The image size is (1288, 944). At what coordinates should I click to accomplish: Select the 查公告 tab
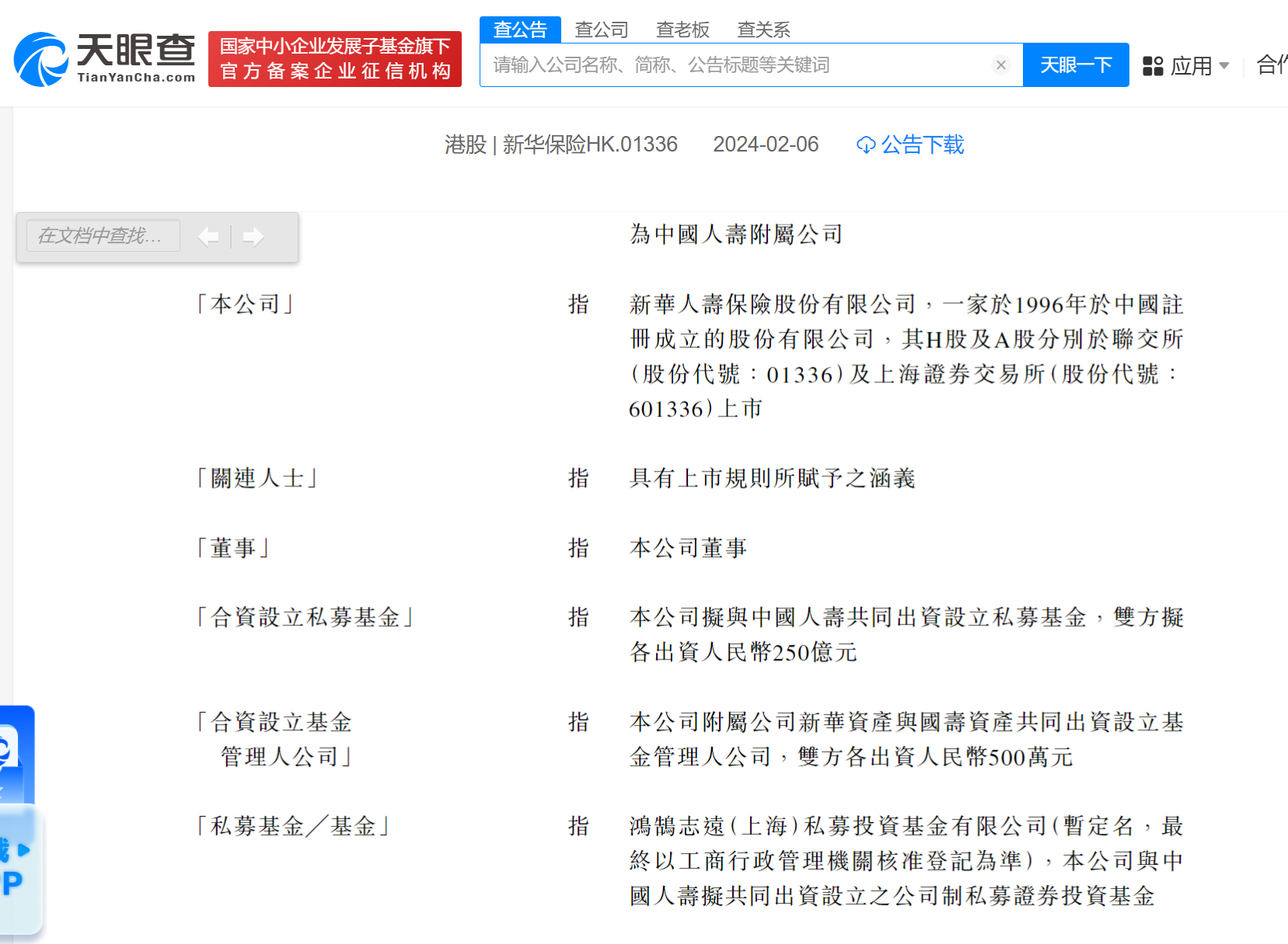[520, 30]
